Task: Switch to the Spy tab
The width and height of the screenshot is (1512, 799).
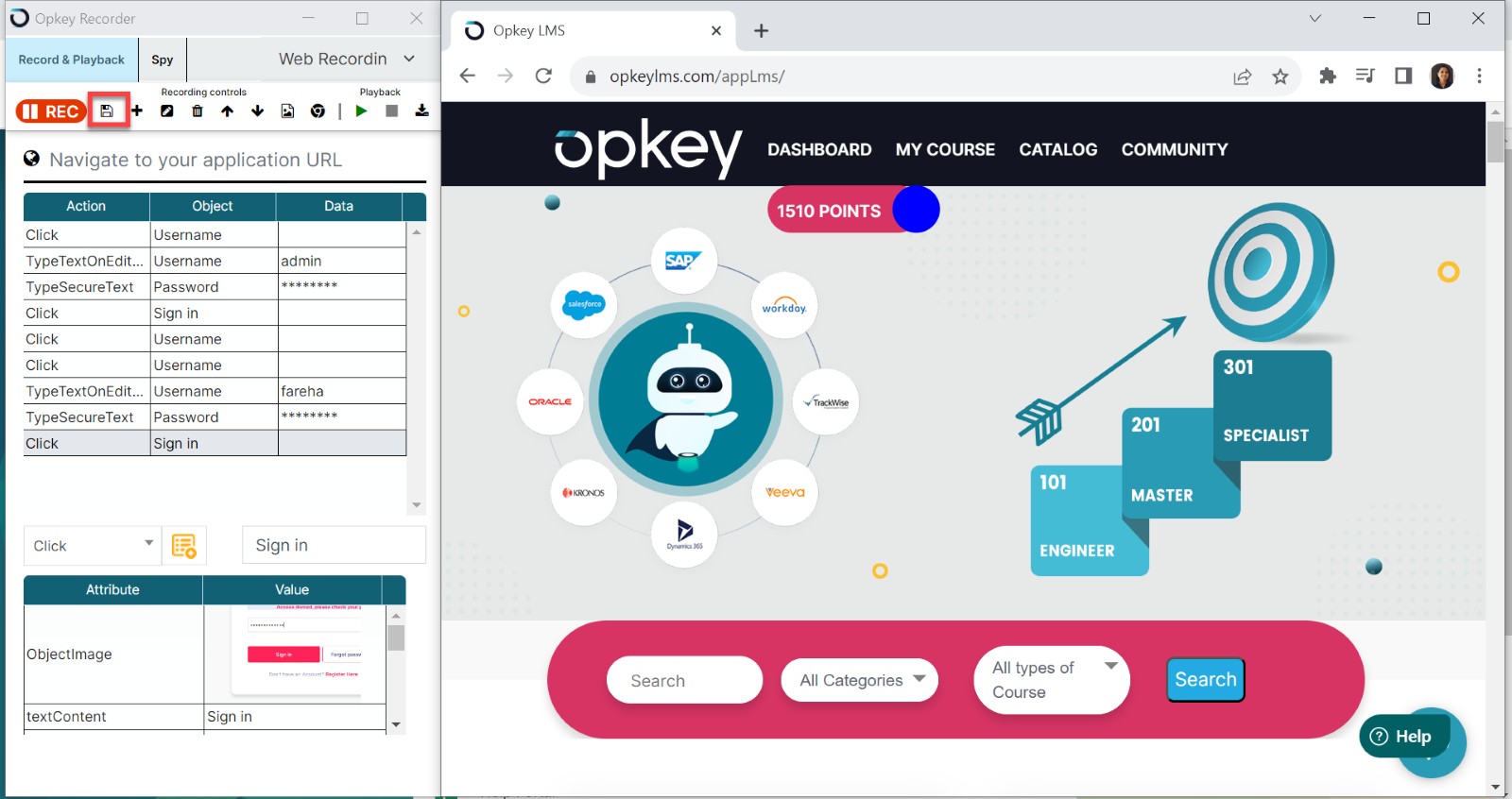Action: click(163, 59)
